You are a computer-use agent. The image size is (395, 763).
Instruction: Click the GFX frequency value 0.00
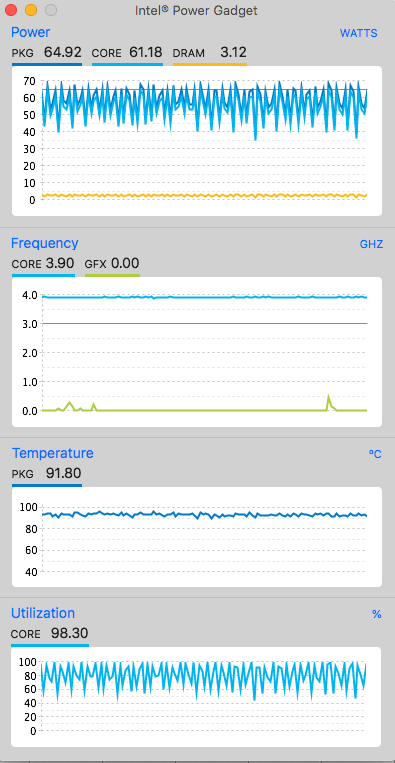[x=125, y=264]
